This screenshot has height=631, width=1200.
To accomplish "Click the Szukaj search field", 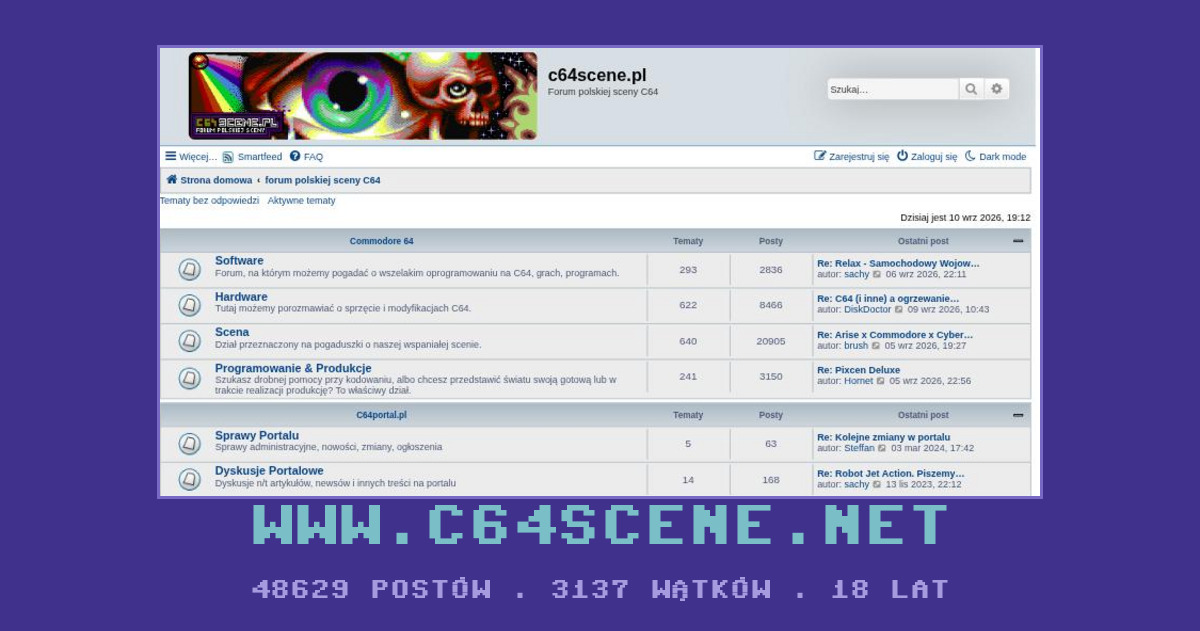I will [x=893, y=89].
